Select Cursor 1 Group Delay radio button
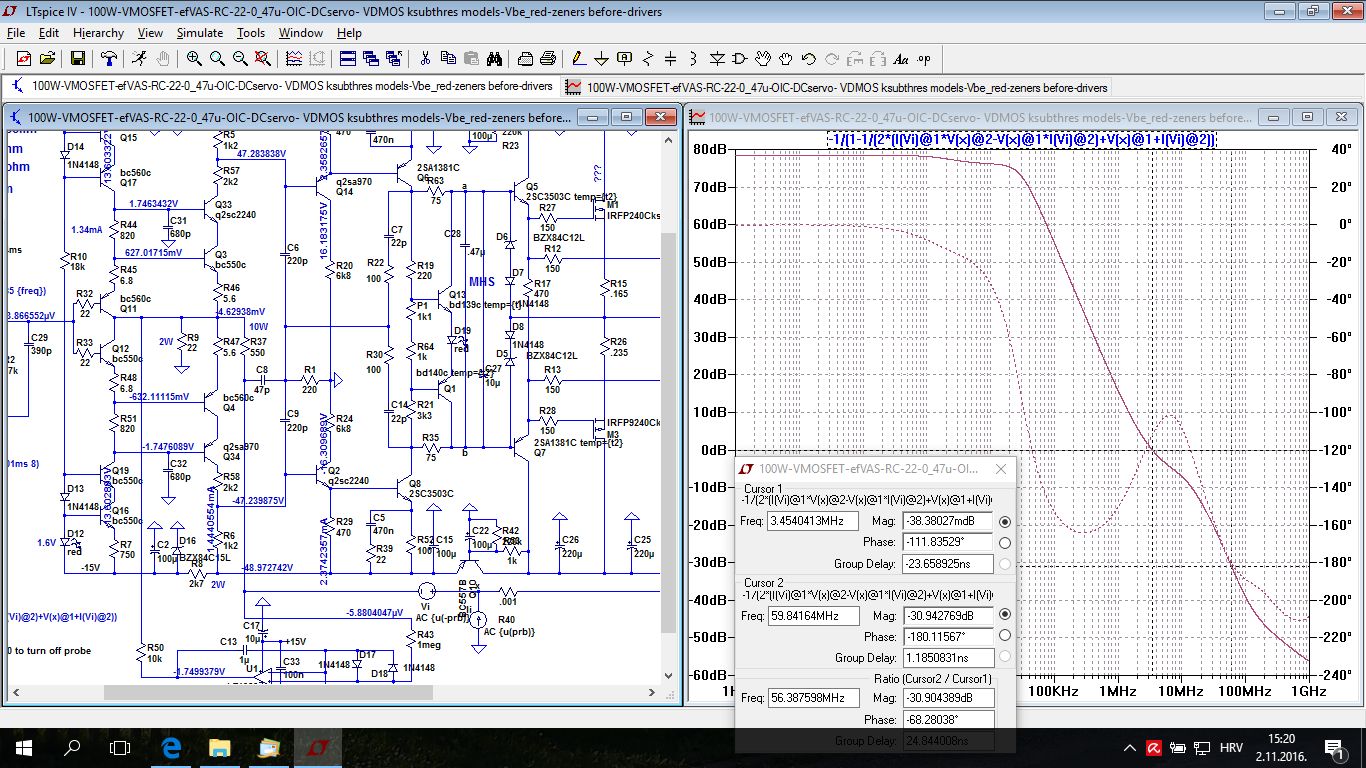This screenshot has height=768, width=1366. [x=1005, y=564]
